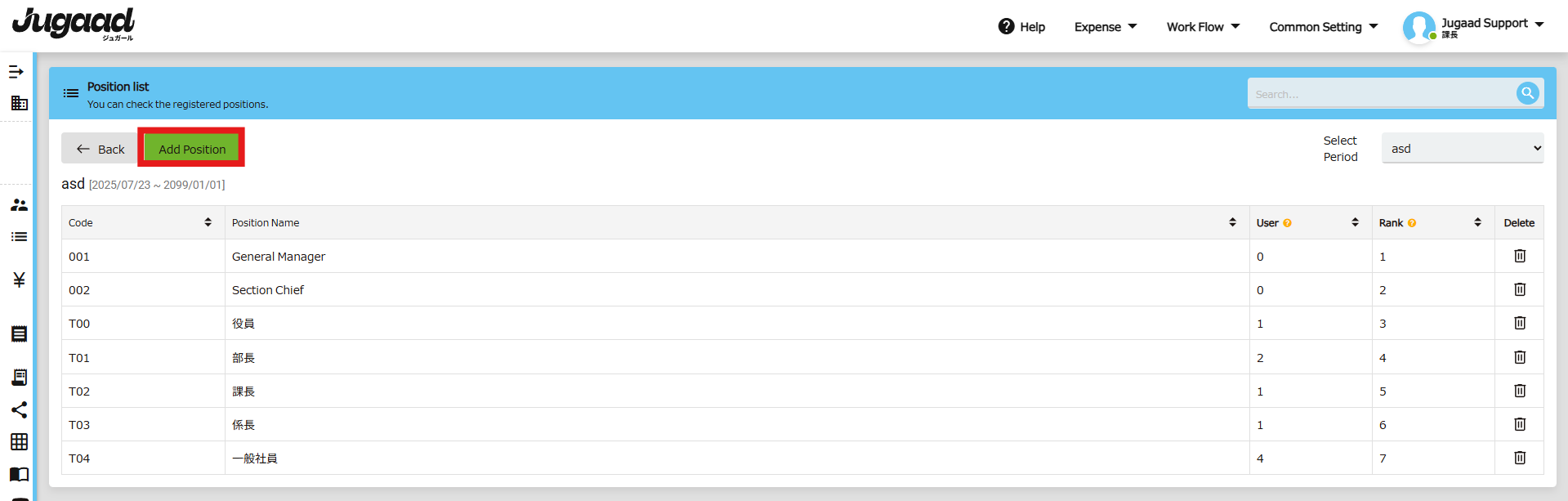Expand the Common Setting menu
This screenshot has width=1568, height=501.
(x=1324, y=27)
